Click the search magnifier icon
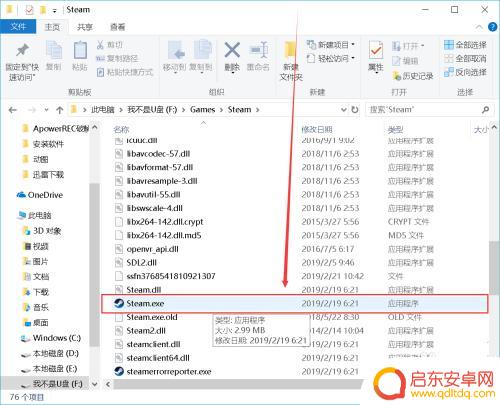The height and width of the screenshot is (405, 500). 486,109
